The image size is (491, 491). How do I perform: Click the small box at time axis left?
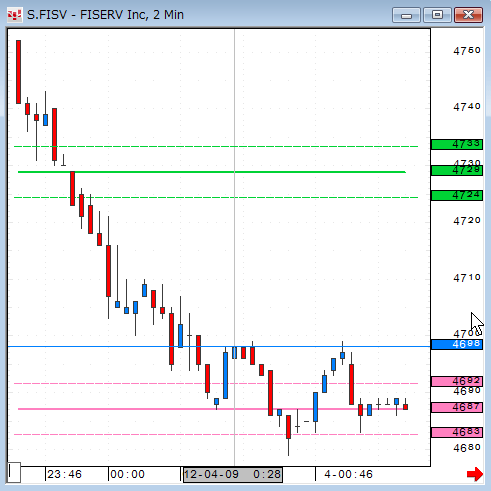pyautogui.click(x=14, y=472)
